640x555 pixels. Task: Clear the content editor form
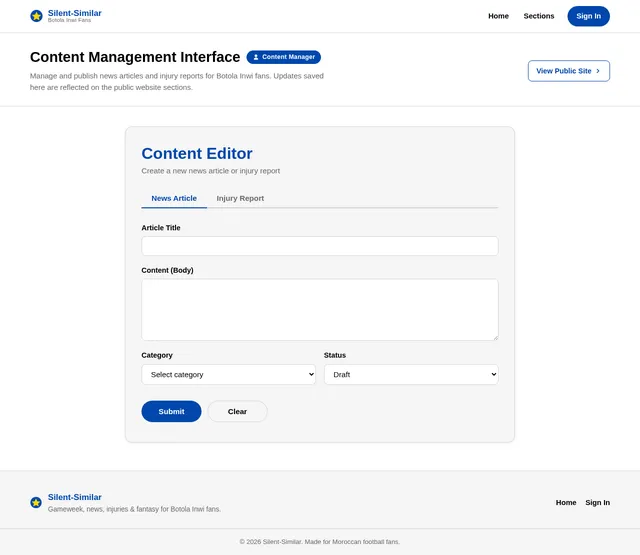(x=237, y=411)
